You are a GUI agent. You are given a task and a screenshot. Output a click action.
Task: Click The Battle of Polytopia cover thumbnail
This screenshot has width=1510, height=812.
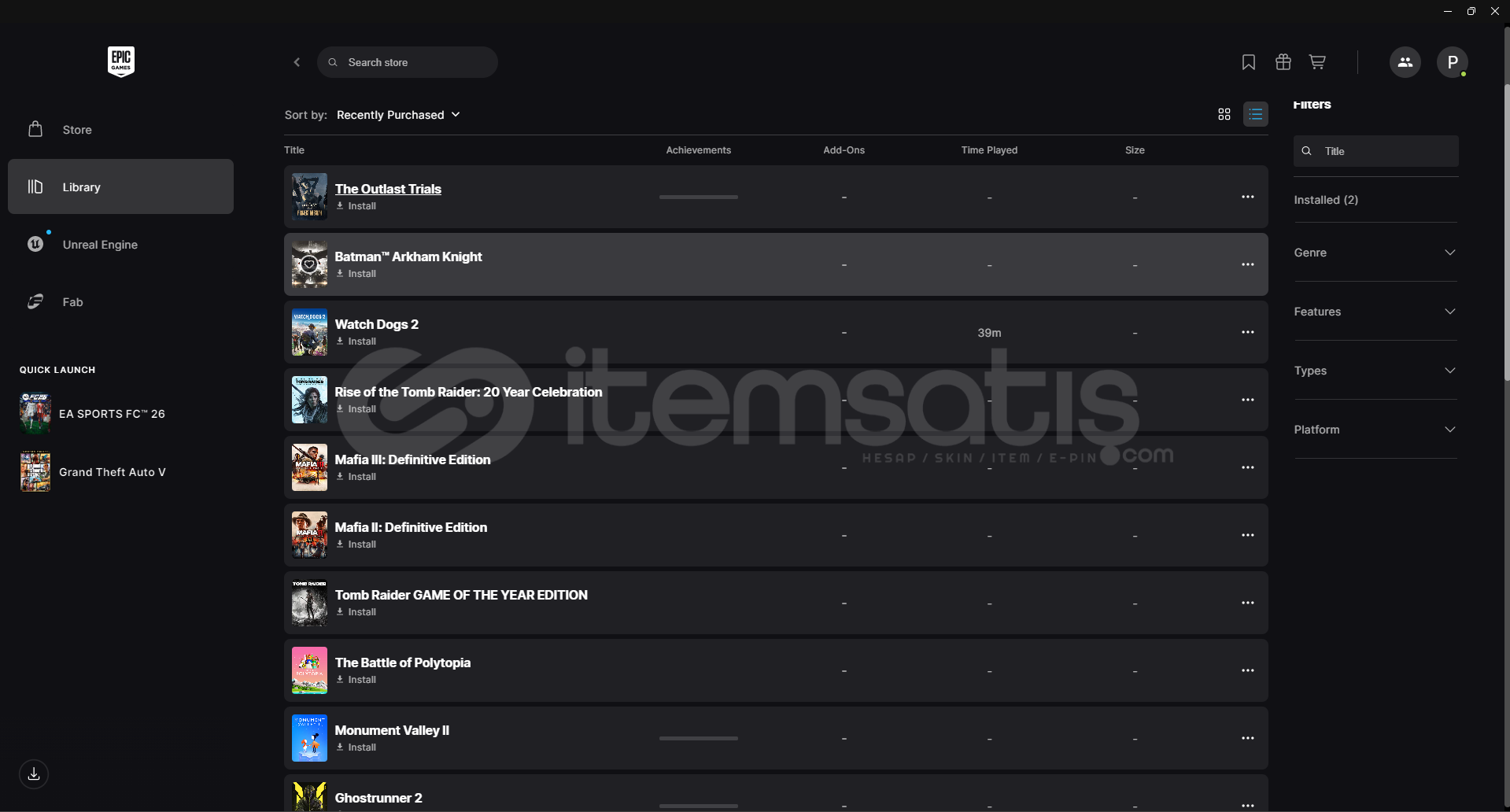[309, 670]
